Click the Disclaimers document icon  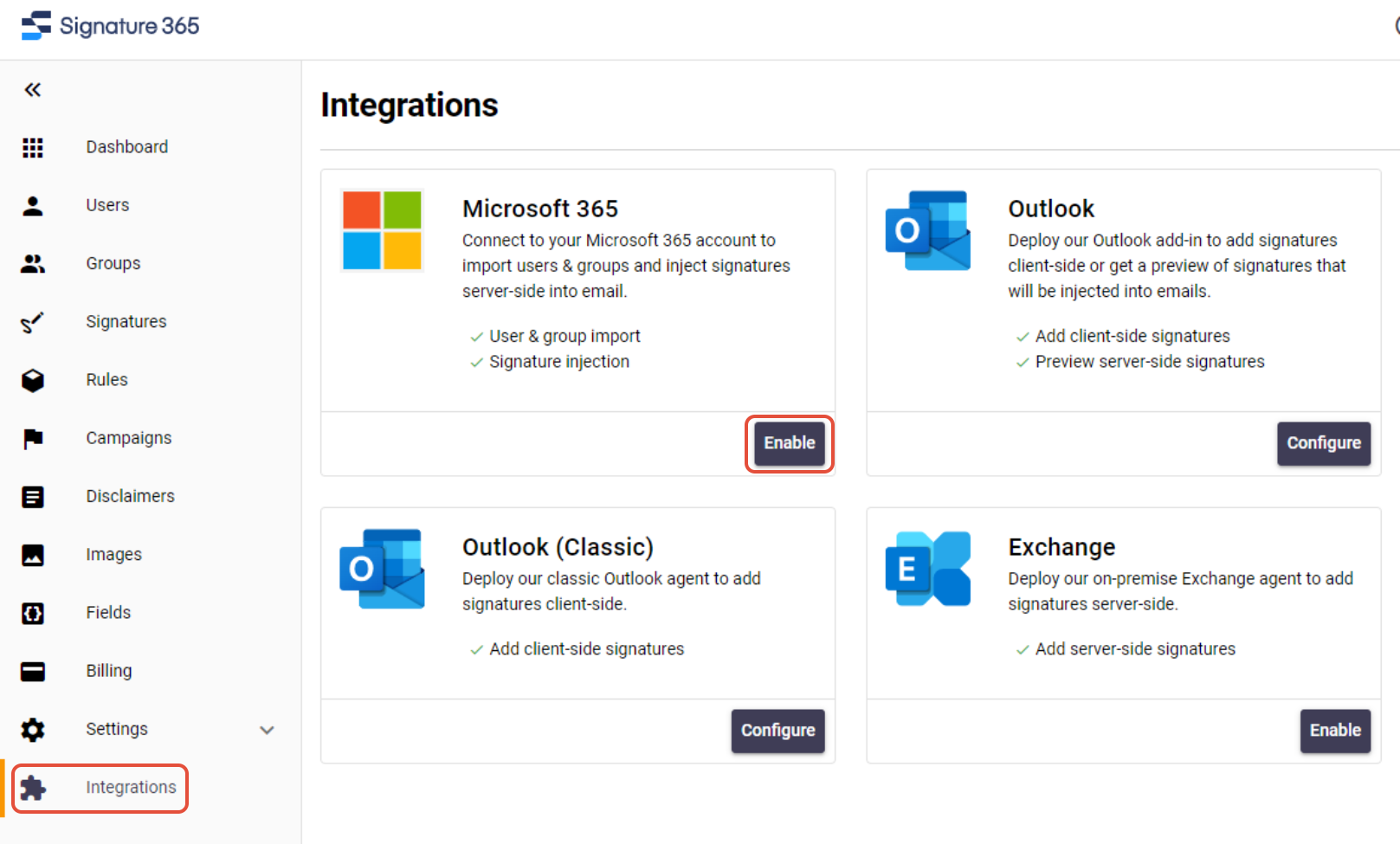click(33, 497)
